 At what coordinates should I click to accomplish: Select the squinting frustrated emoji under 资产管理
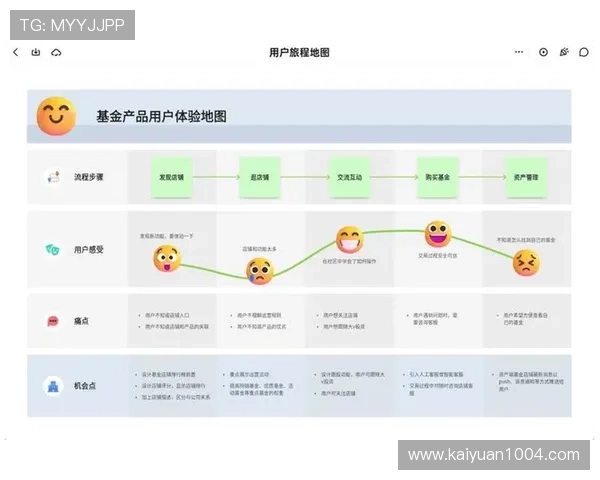(527, 263)
